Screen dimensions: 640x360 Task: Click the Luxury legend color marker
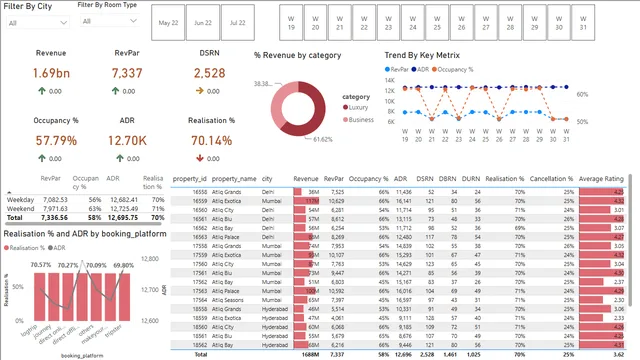pos(345,107)
